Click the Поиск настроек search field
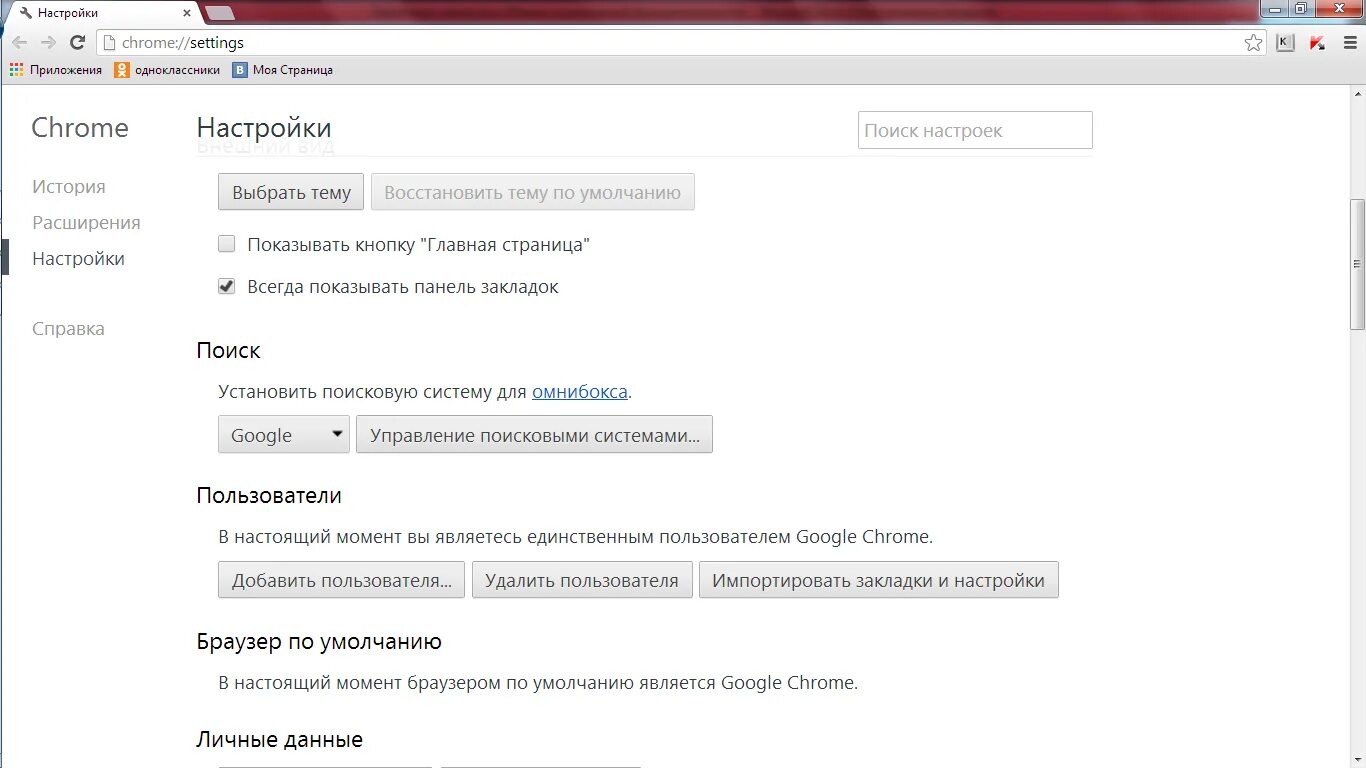Image resolution: width=1366 pixels, height=768 pixels. click(x=975, y=130)
